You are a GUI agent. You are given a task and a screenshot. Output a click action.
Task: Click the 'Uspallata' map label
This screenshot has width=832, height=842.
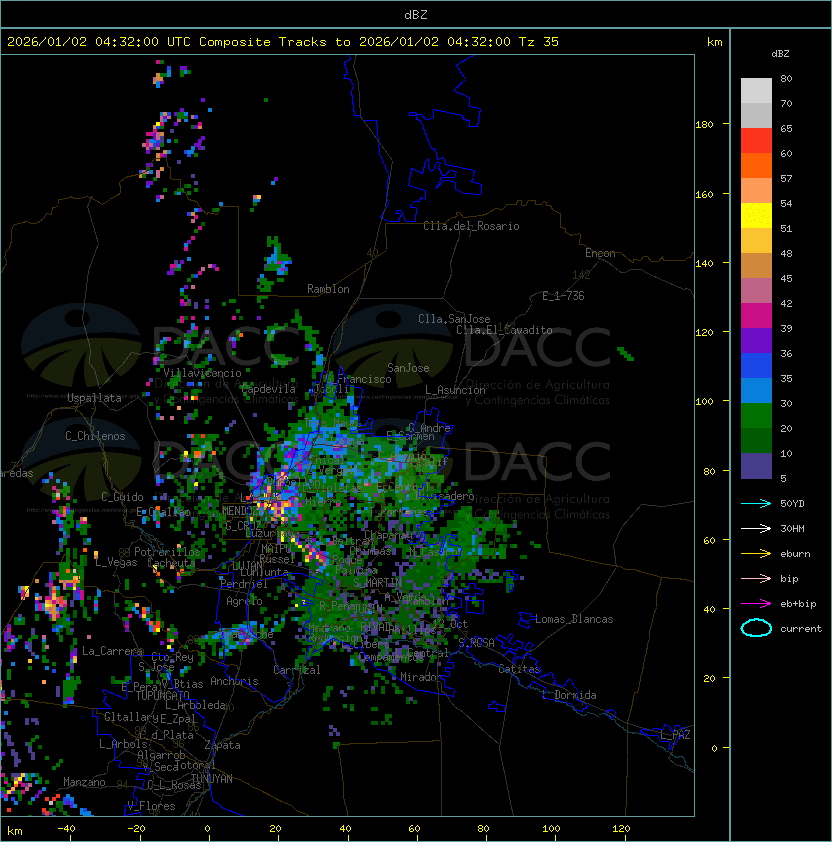[94, 398]
